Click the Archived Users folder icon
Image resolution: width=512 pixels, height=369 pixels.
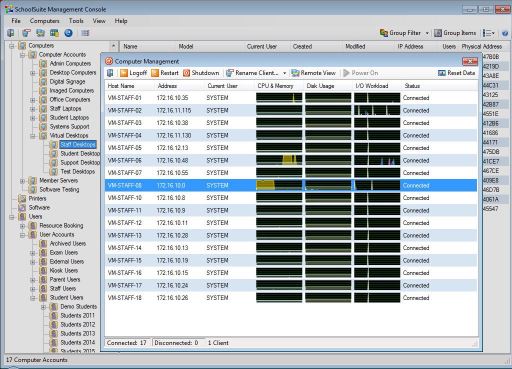[x=43, y=243]
